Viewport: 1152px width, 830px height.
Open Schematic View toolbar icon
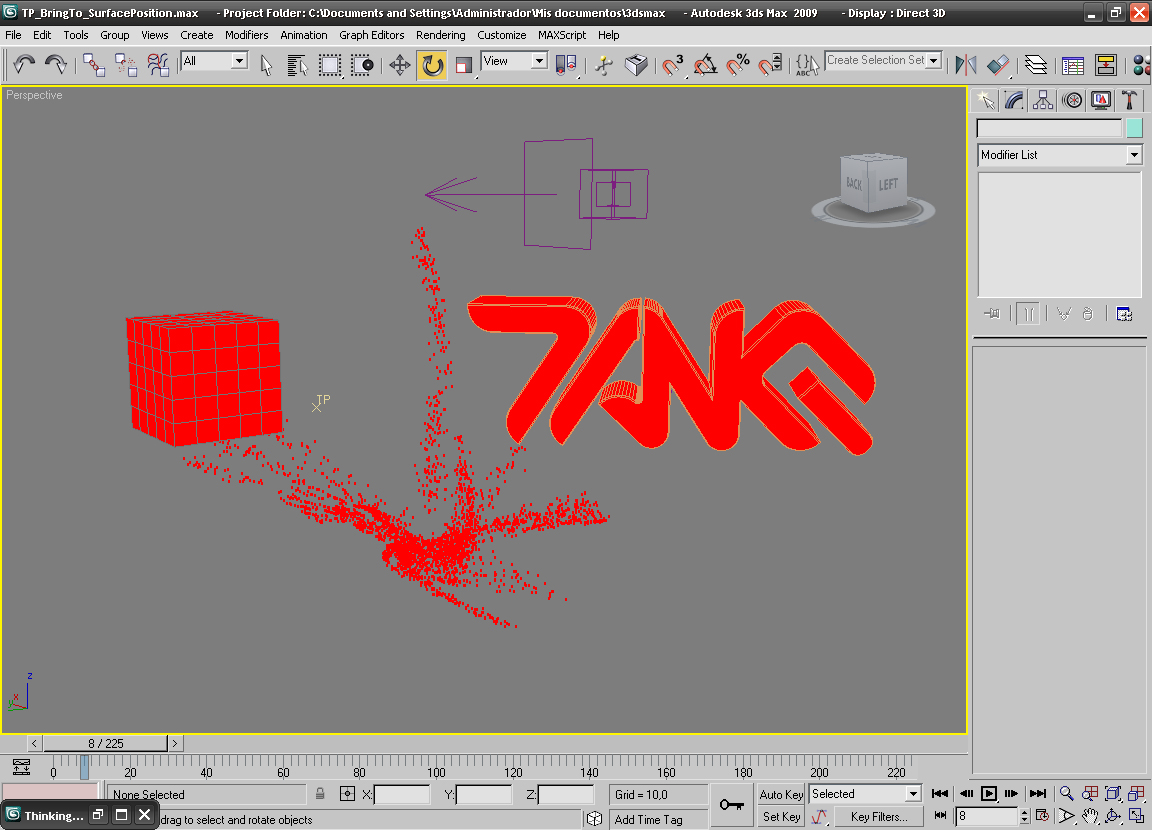[1106, 65]
